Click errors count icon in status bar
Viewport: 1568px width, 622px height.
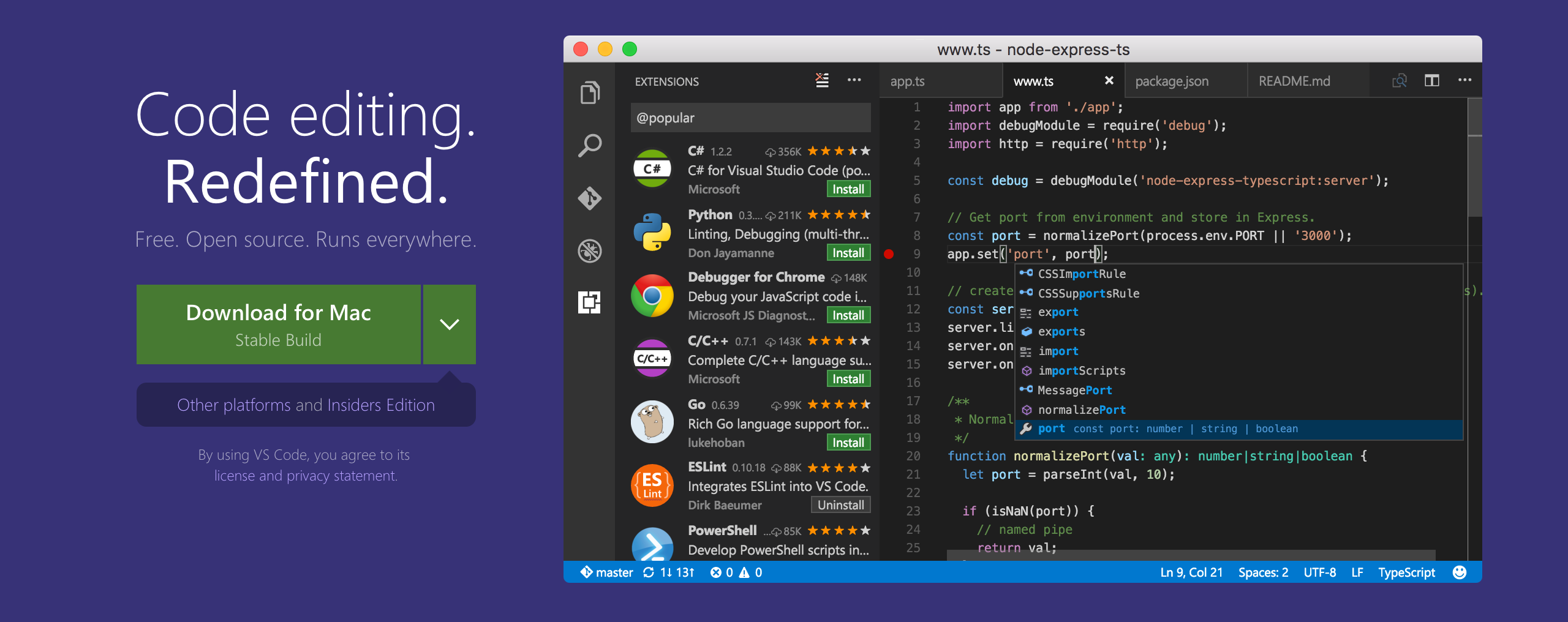[722, 572]
